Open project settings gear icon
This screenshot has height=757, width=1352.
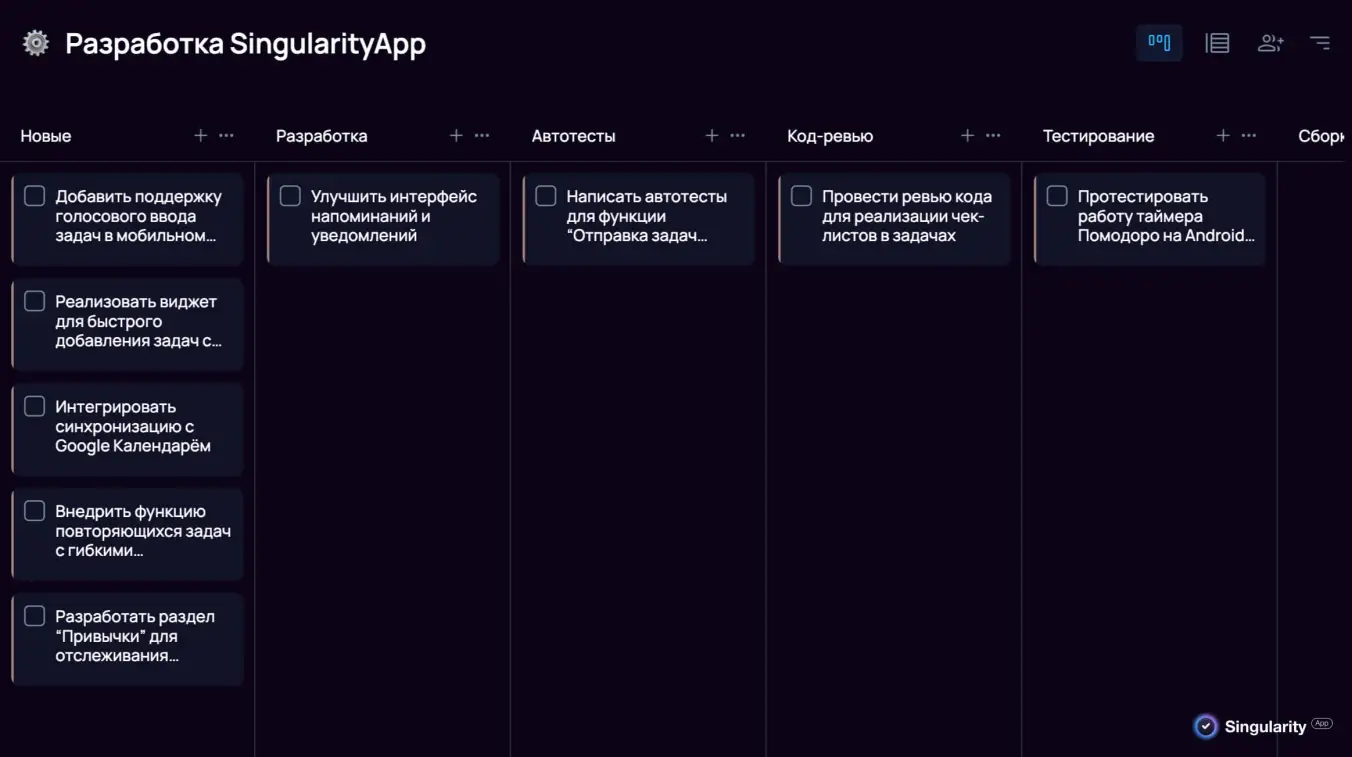click(x=36, y=43)
